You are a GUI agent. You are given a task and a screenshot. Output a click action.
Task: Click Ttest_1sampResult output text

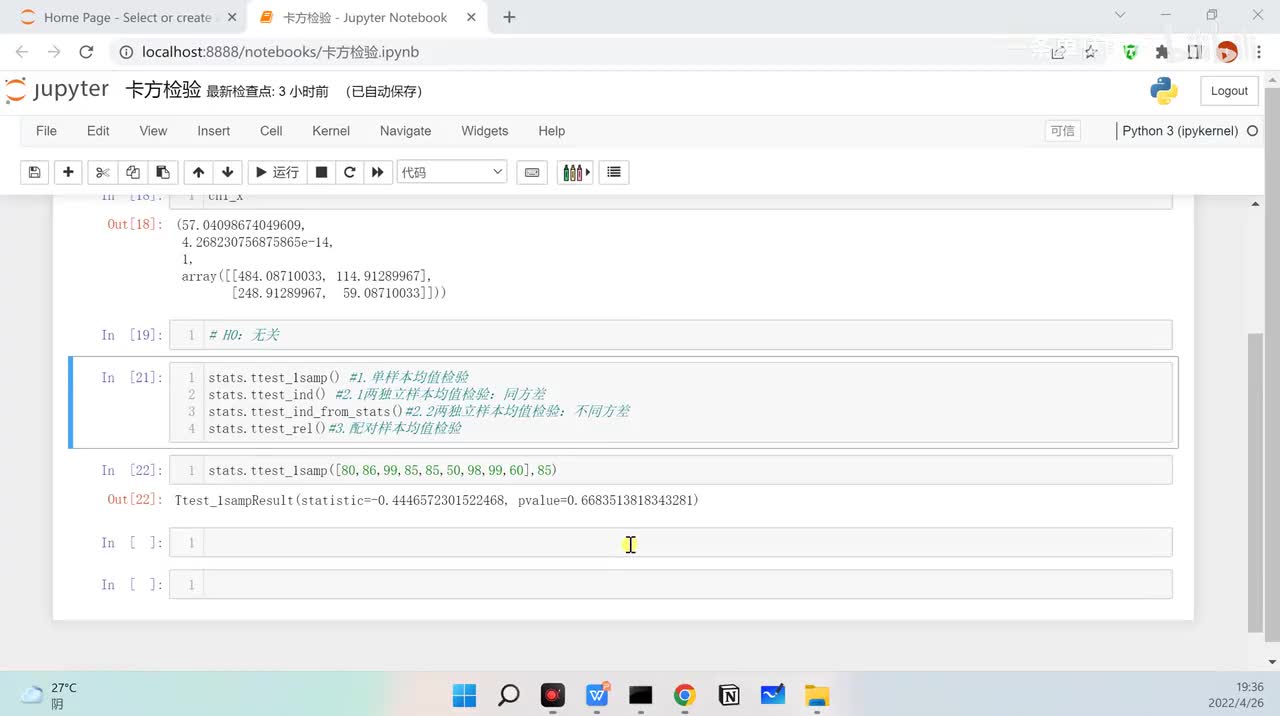(436, 500)
